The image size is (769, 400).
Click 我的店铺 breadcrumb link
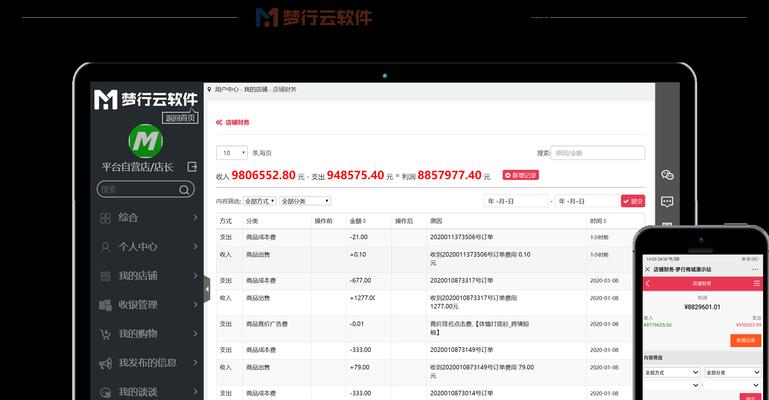tap(256, 89)
